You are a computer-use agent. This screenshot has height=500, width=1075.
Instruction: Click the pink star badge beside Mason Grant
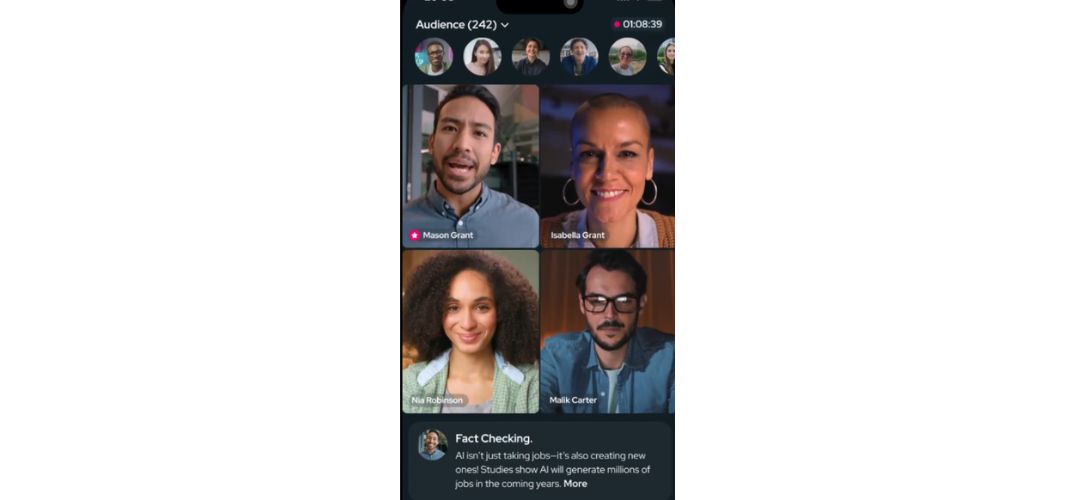(x=415, y=235)
